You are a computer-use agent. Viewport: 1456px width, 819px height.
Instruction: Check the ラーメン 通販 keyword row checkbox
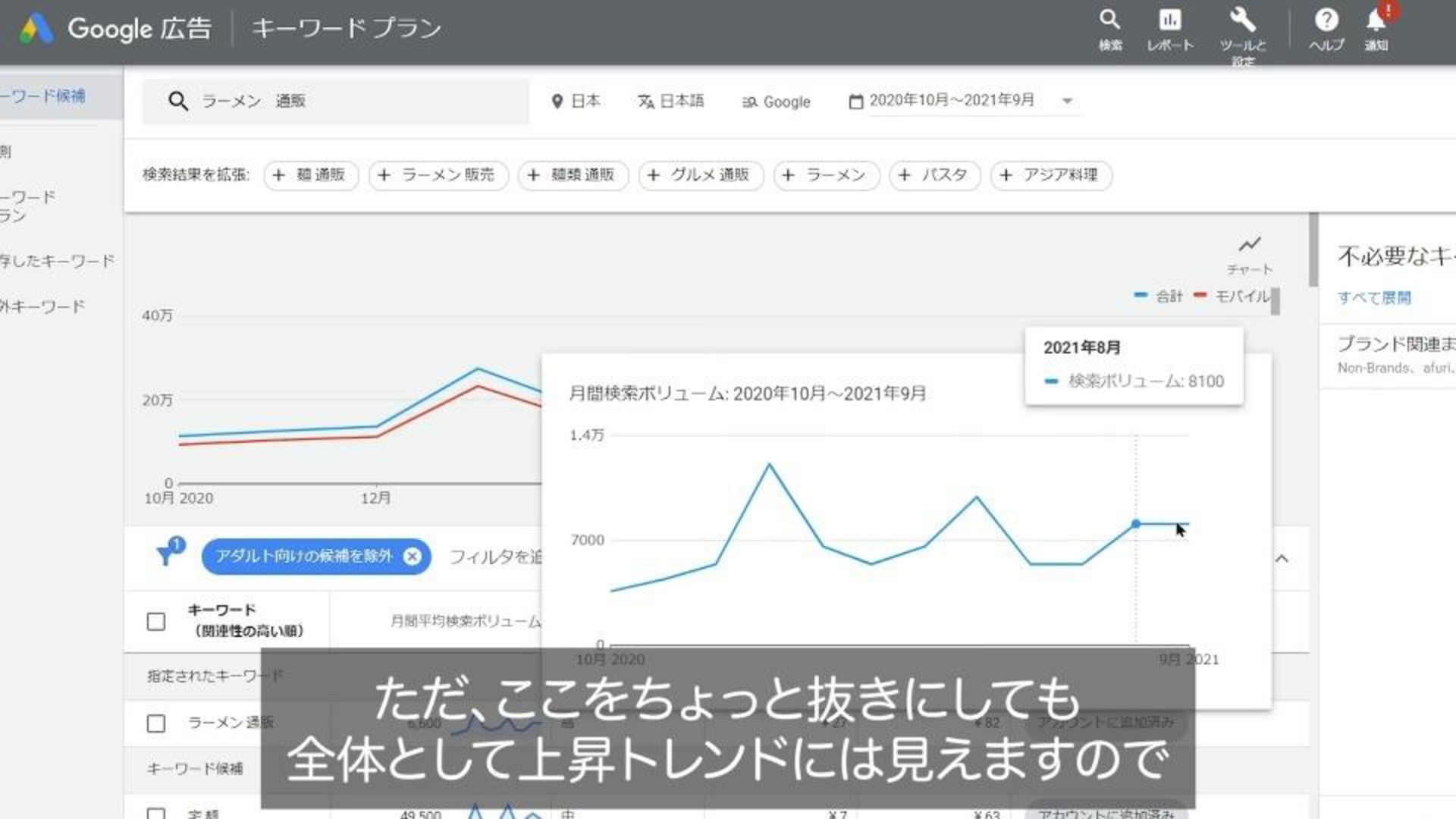156,723
